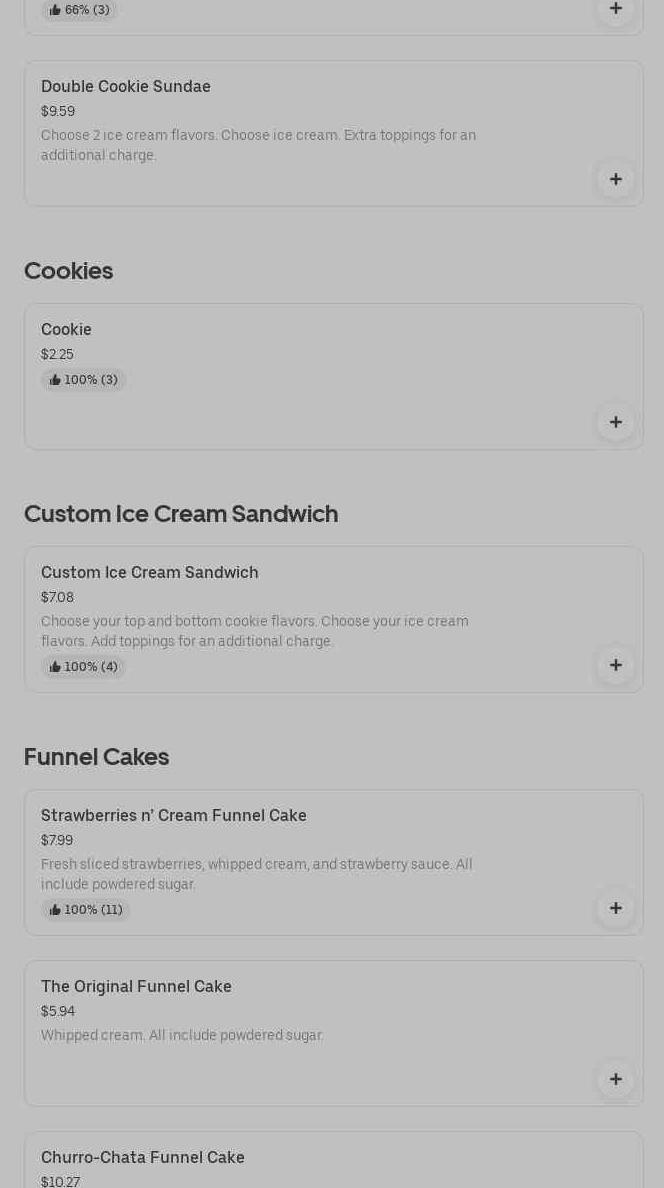Click the Custom Ice Cream Sandwich heading

181,514
